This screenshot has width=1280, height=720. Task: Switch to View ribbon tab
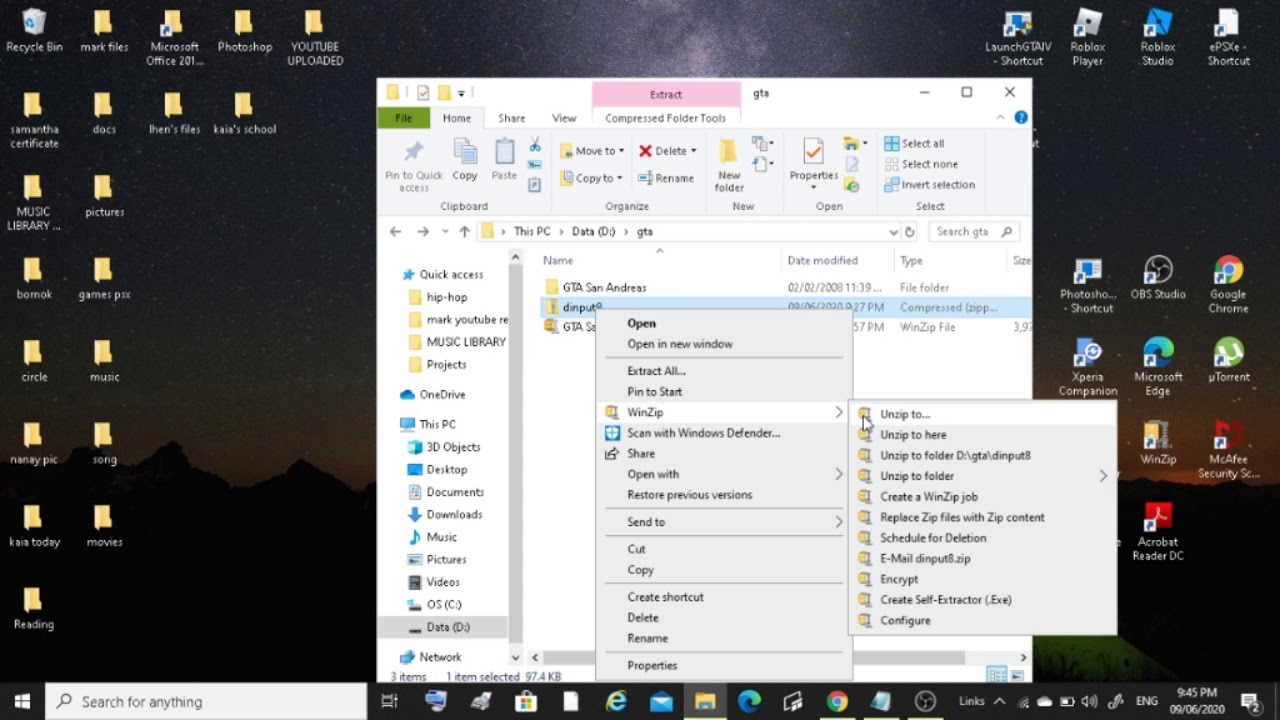pyautogui.click(x=564, y=118)
